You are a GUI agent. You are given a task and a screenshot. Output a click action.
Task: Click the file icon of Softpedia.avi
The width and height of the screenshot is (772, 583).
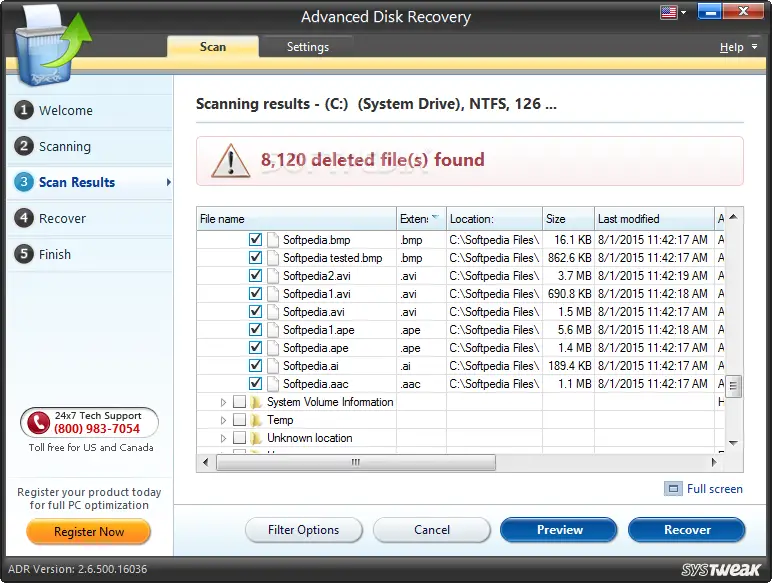click(273, 312)
